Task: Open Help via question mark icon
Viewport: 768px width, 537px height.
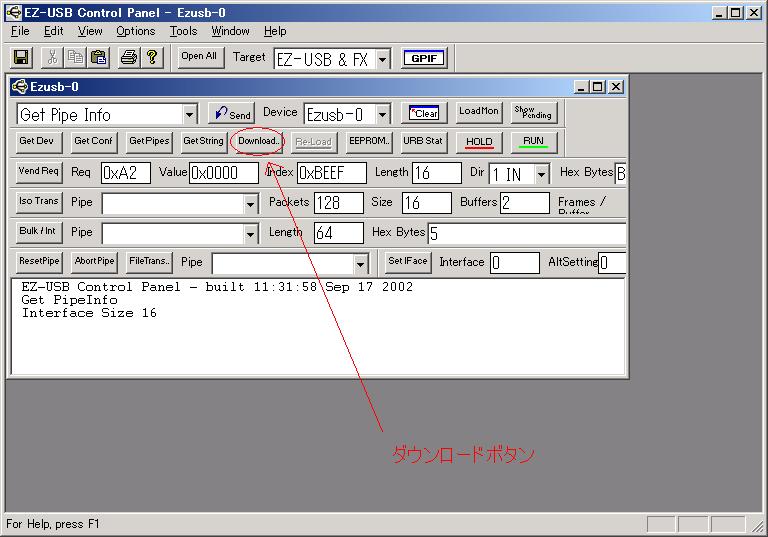Action: click(x=152, y=58)
